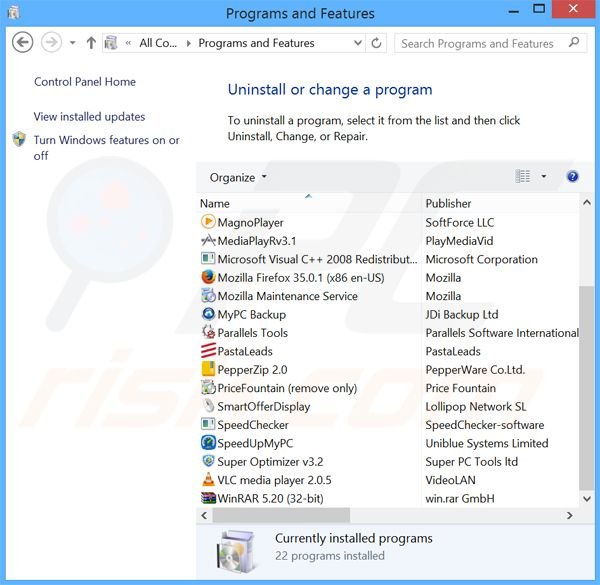This screenshot has height=585, width=600.
Task: Click the PastaLeads striped icon
Action: [x=208, y=350]
